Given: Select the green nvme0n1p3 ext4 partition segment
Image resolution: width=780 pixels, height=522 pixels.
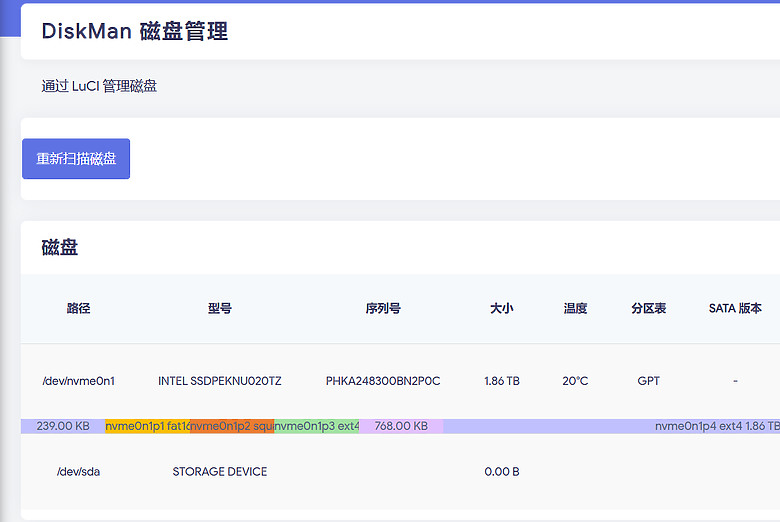Looking at the screenshot, I should point(316,426).
